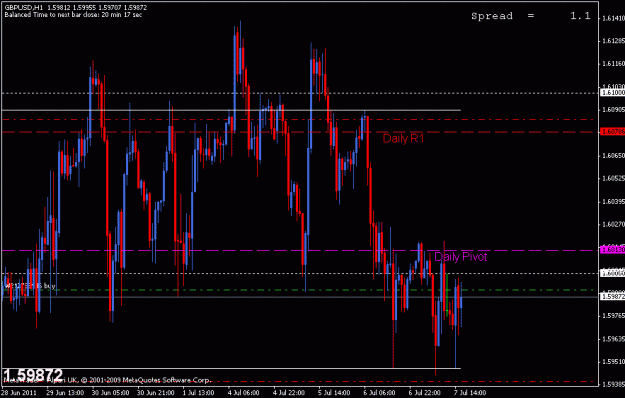Click the 1.59635 price axis label
This screenshot has width=625, height=398.
(x=613, y=339)
